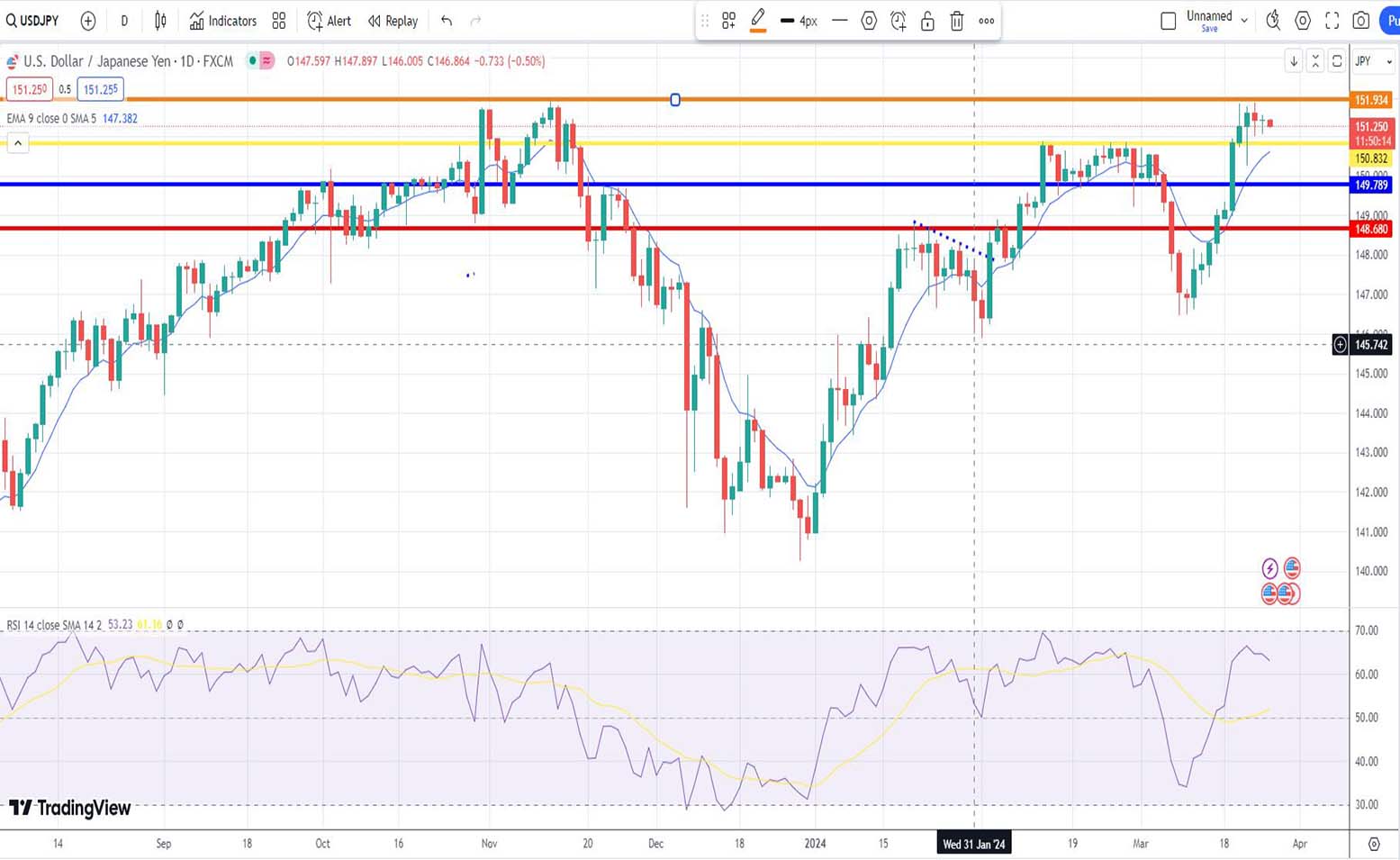The image size is (1400, 860).
Task: Delete the selected line with trash icon
Action: (x=957, y=21)
